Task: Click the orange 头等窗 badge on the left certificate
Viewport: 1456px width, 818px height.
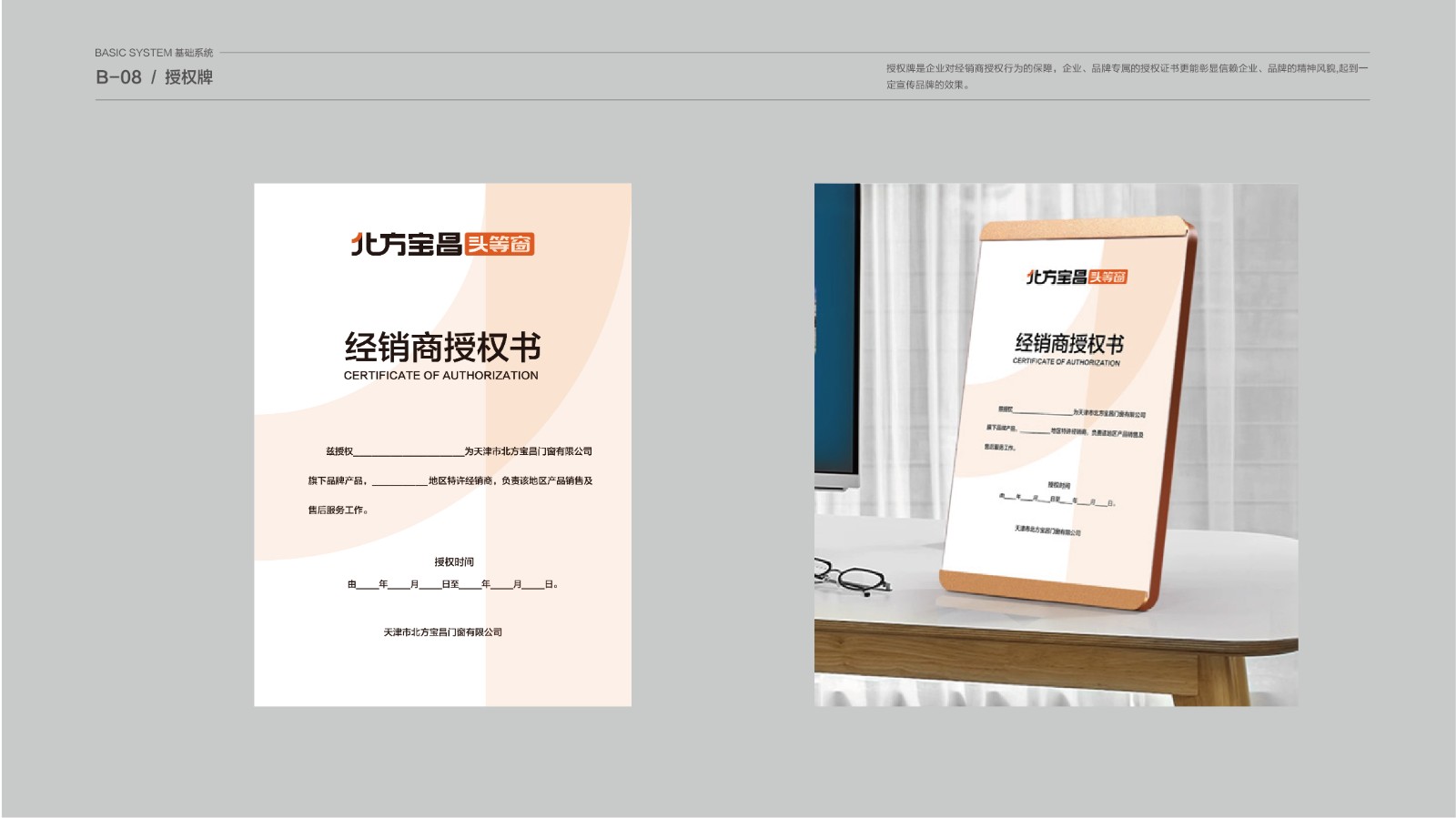Action: pos(499,245)
